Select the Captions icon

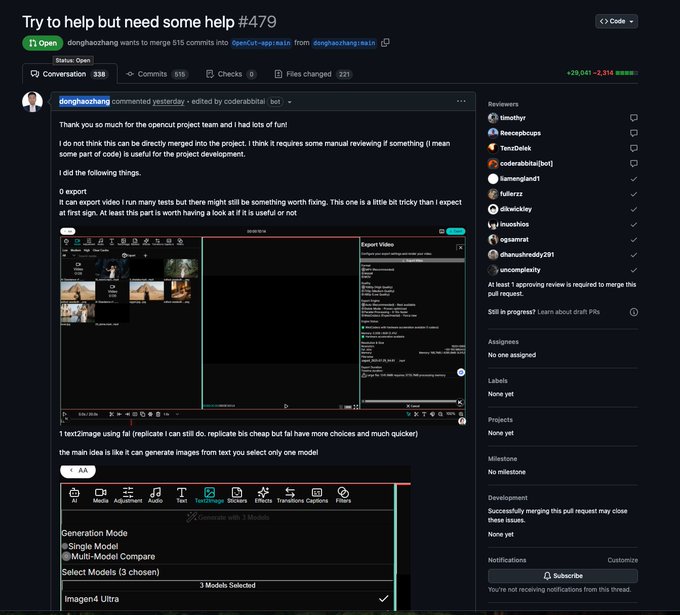317,495
